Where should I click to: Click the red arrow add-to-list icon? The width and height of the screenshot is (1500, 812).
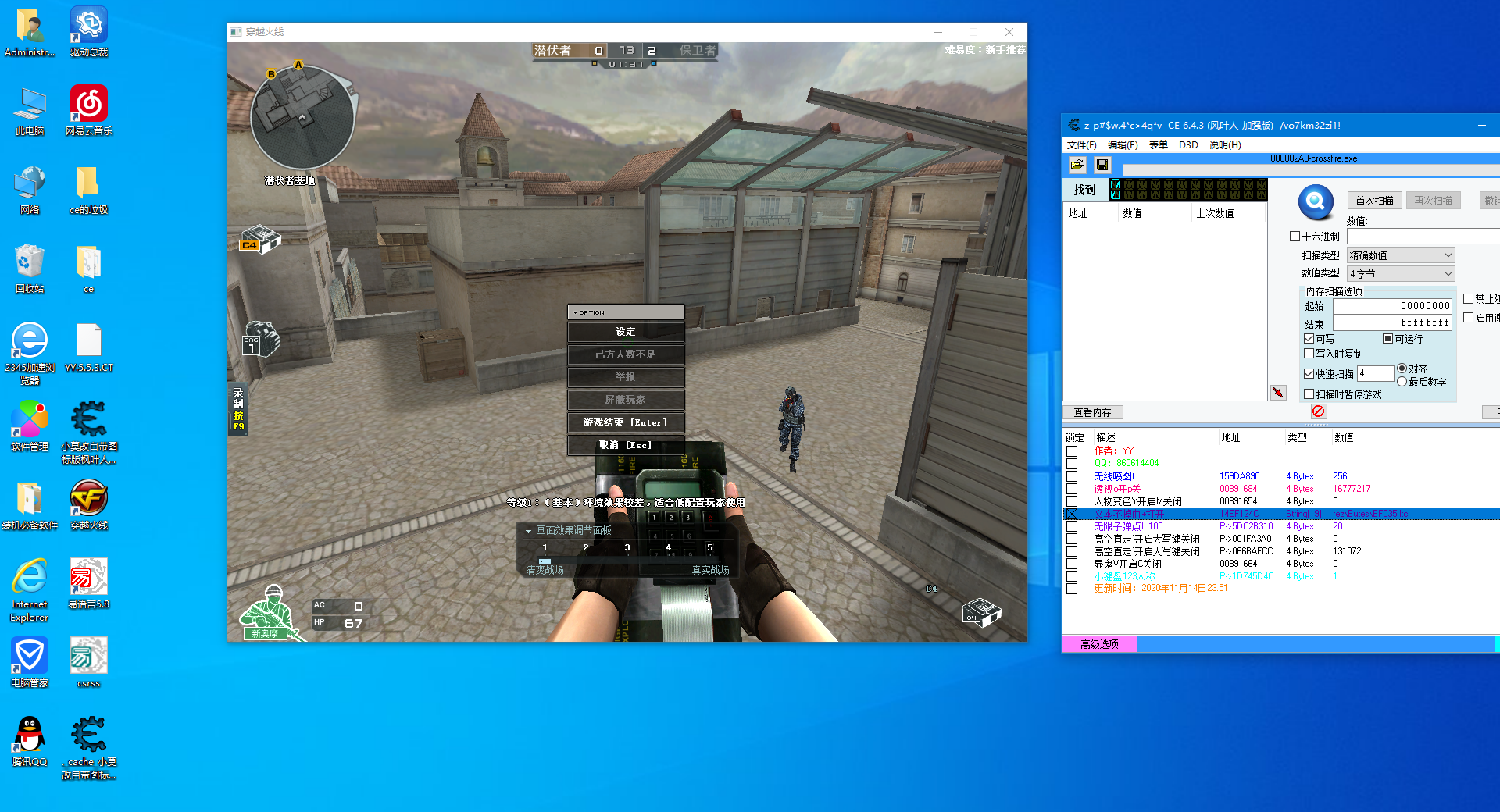tap(1278, 393)
